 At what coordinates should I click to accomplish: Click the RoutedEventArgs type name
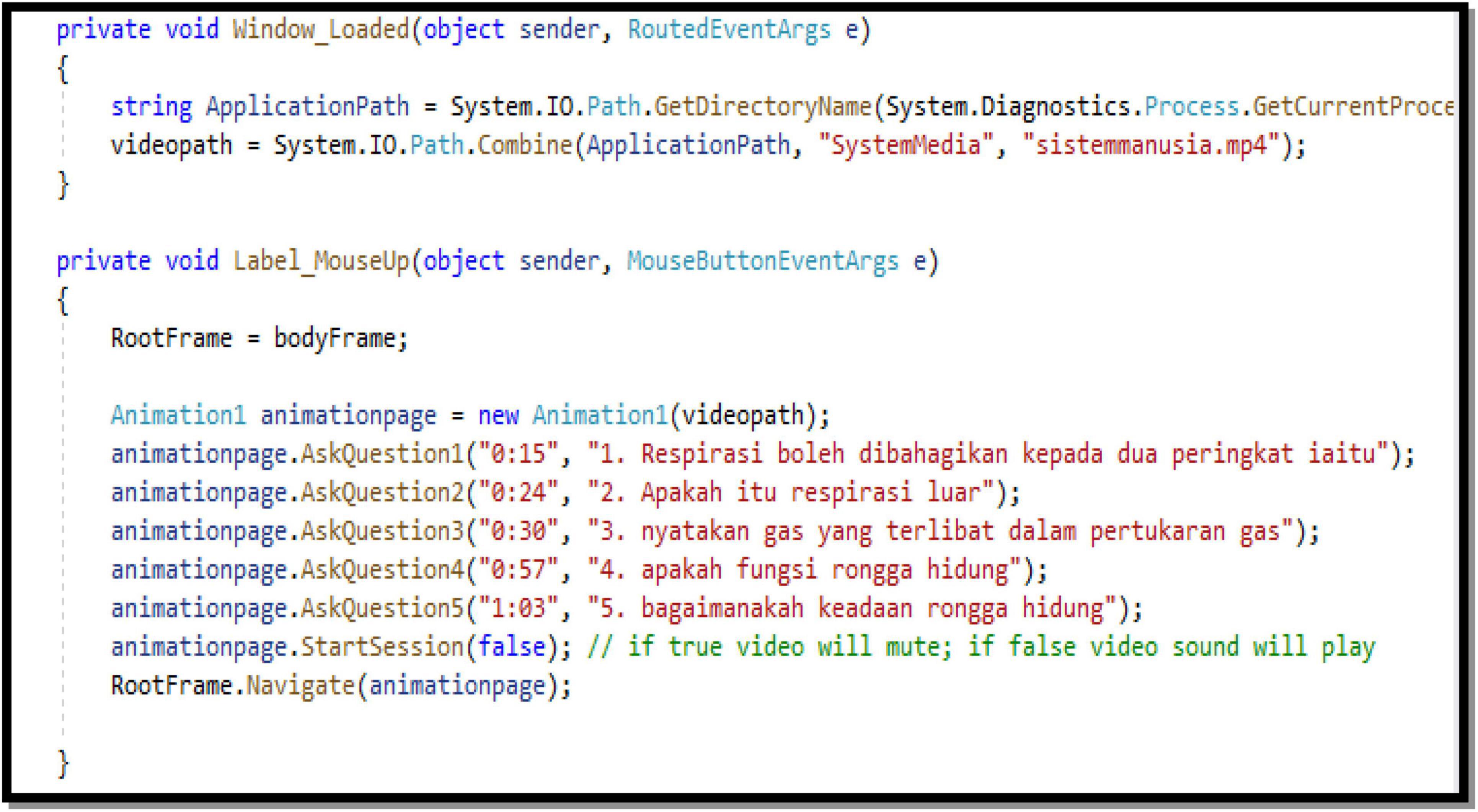click(x=729, y=29)
